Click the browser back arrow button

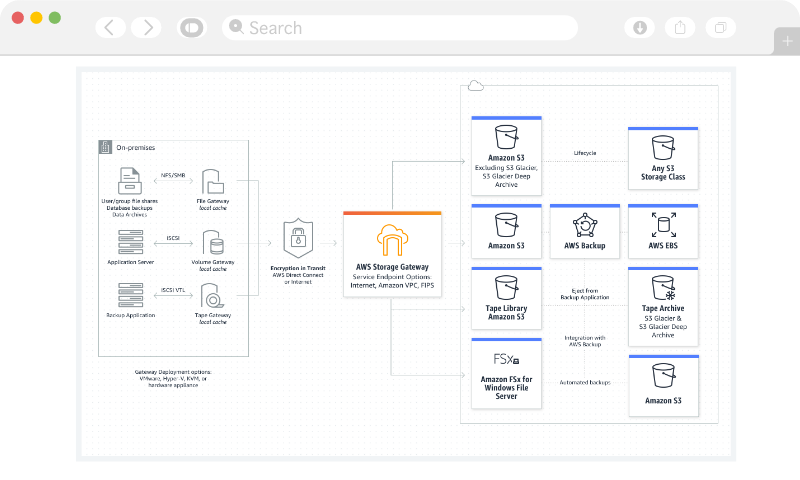[x=109, y=27]
